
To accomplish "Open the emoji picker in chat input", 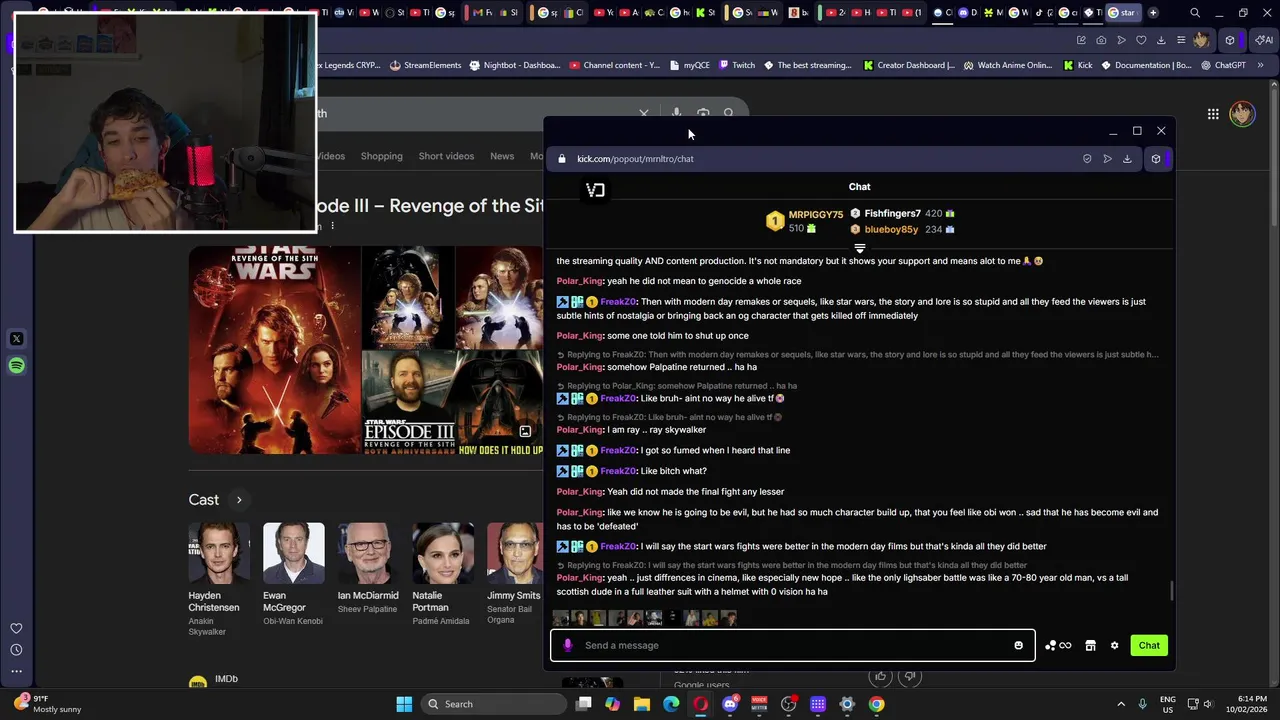I will [x=1018, y=645].
